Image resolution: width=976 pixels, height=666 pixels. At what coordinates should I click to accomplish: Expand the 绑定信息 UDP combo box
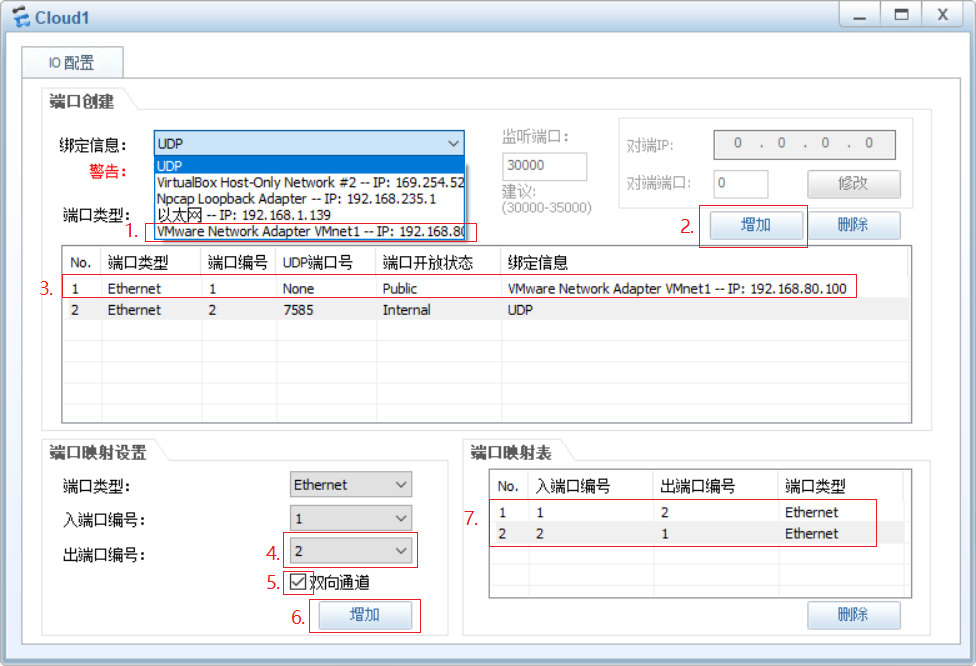309,144
